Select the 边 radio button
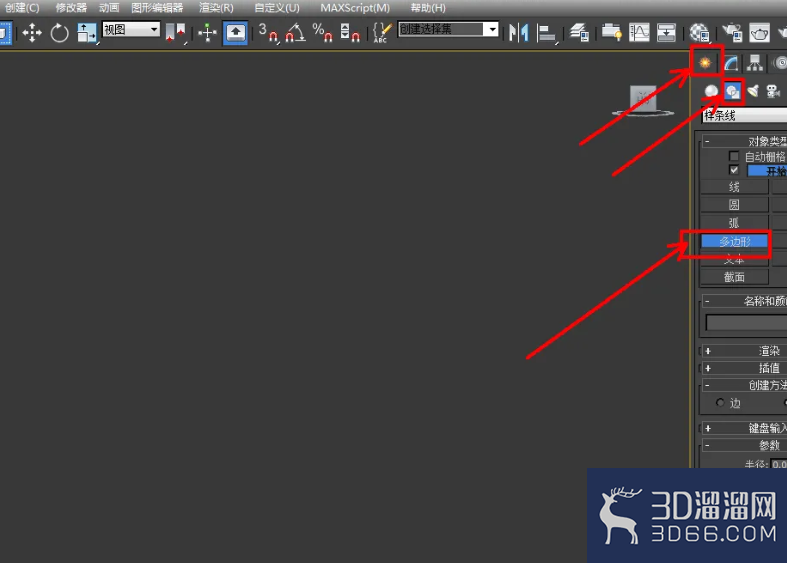Image resolution: width=787 pixels, height=563 pixels. (x=720, y=402)
